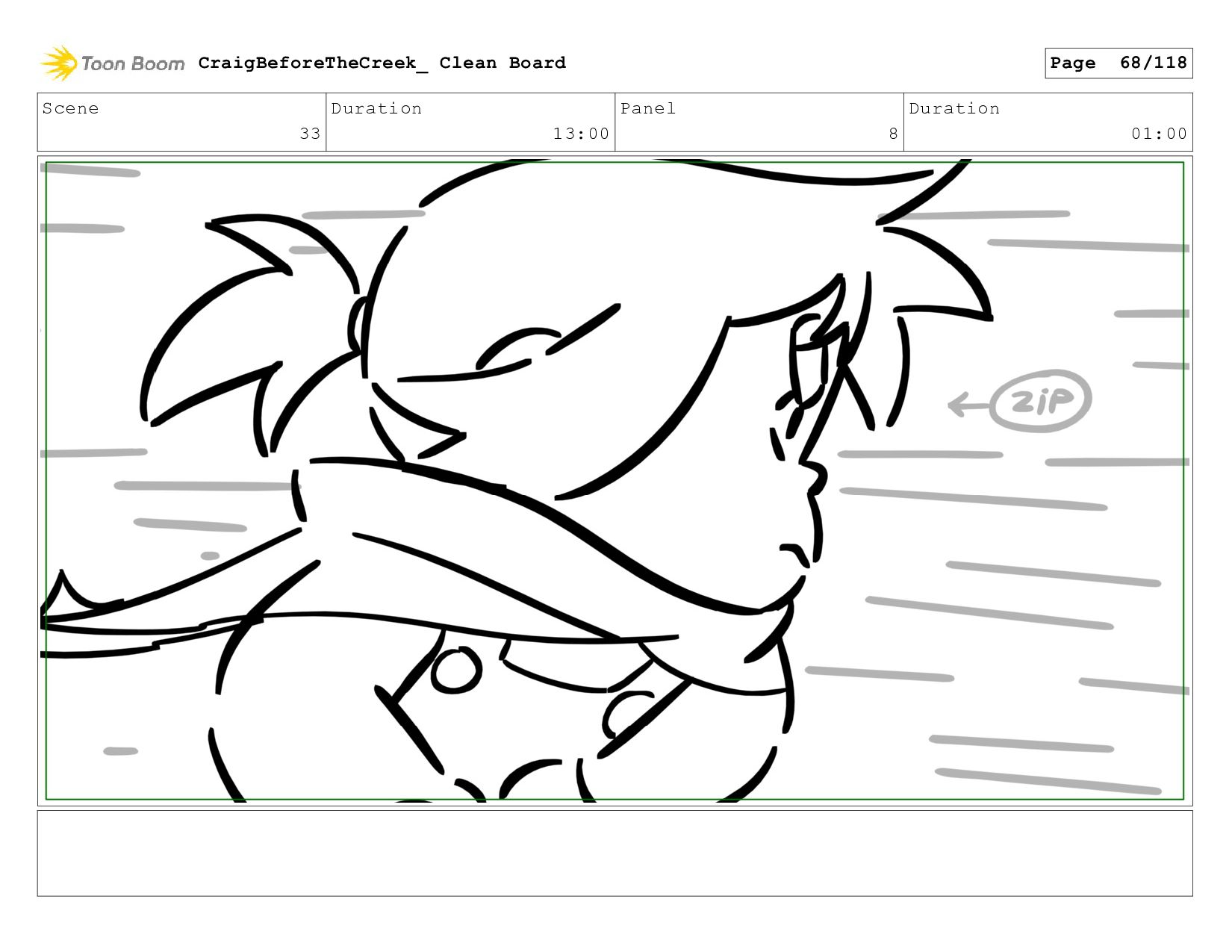This screenshot has height=952, width=1232.
Task: Click the 'Scene' header label
Action: [70, 109]
